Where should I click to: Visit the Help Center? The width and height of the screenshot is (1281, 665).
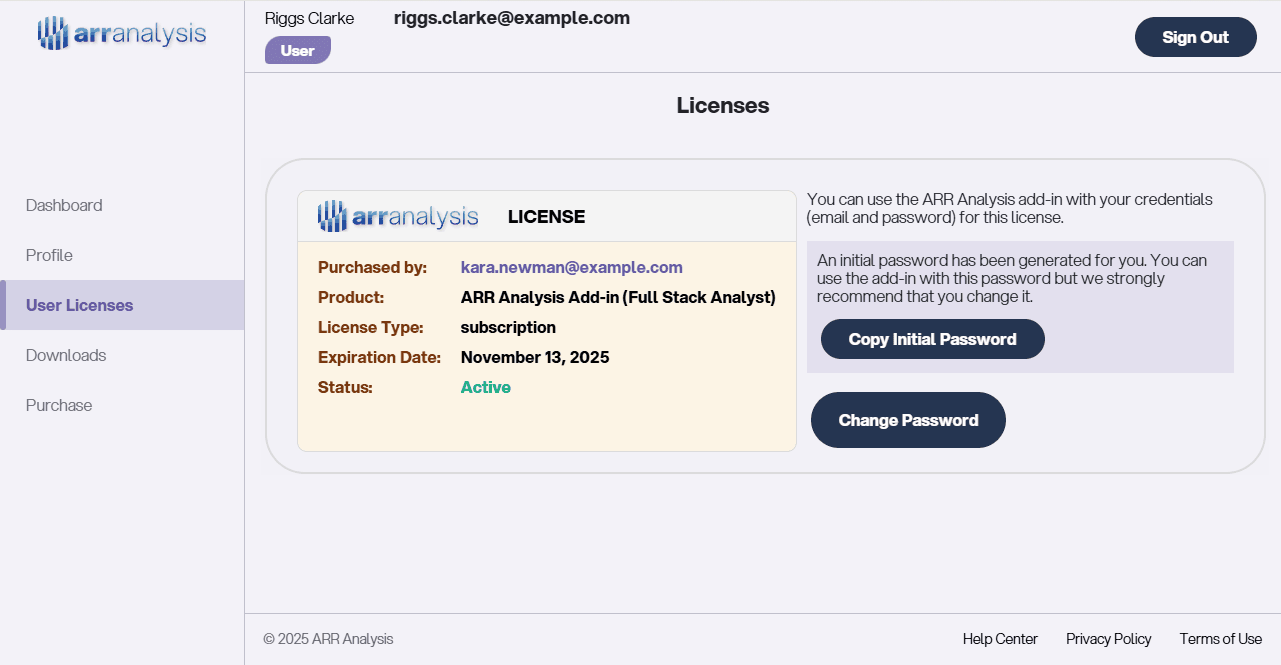pos(1000,638)
